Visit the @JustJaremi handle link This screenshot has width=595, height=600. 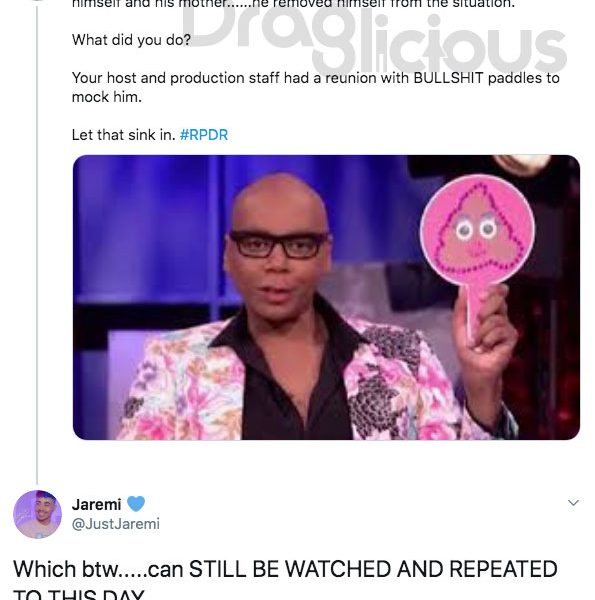(116, 523)
